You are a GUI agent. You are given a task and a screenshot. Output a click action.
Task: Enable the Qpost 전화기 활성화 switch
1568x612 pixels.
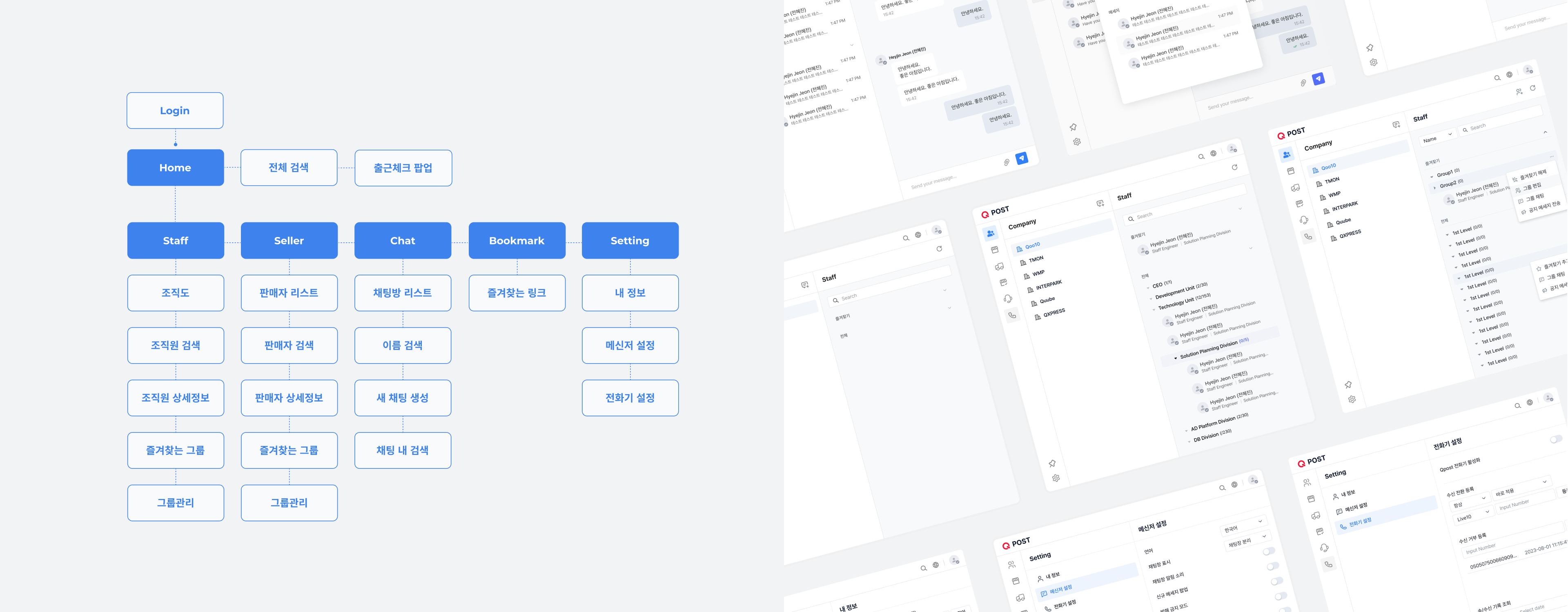(x=1556, y=439)
